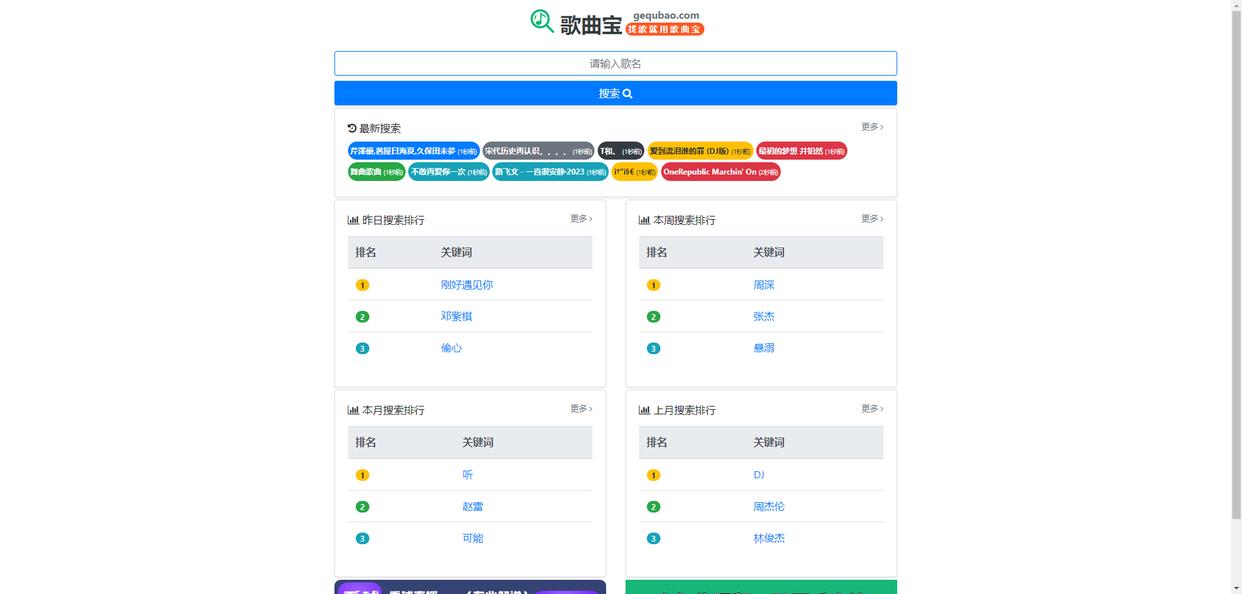Open keyword 周深 in weekly ranking

point(763,285)
